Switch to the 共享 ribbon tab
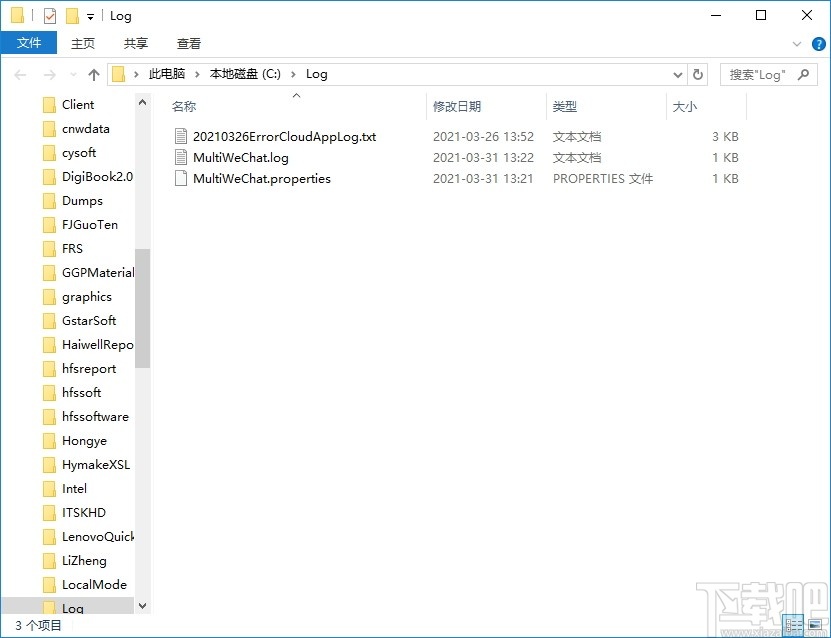The image size is (831, 638). (x=136, y=43)
